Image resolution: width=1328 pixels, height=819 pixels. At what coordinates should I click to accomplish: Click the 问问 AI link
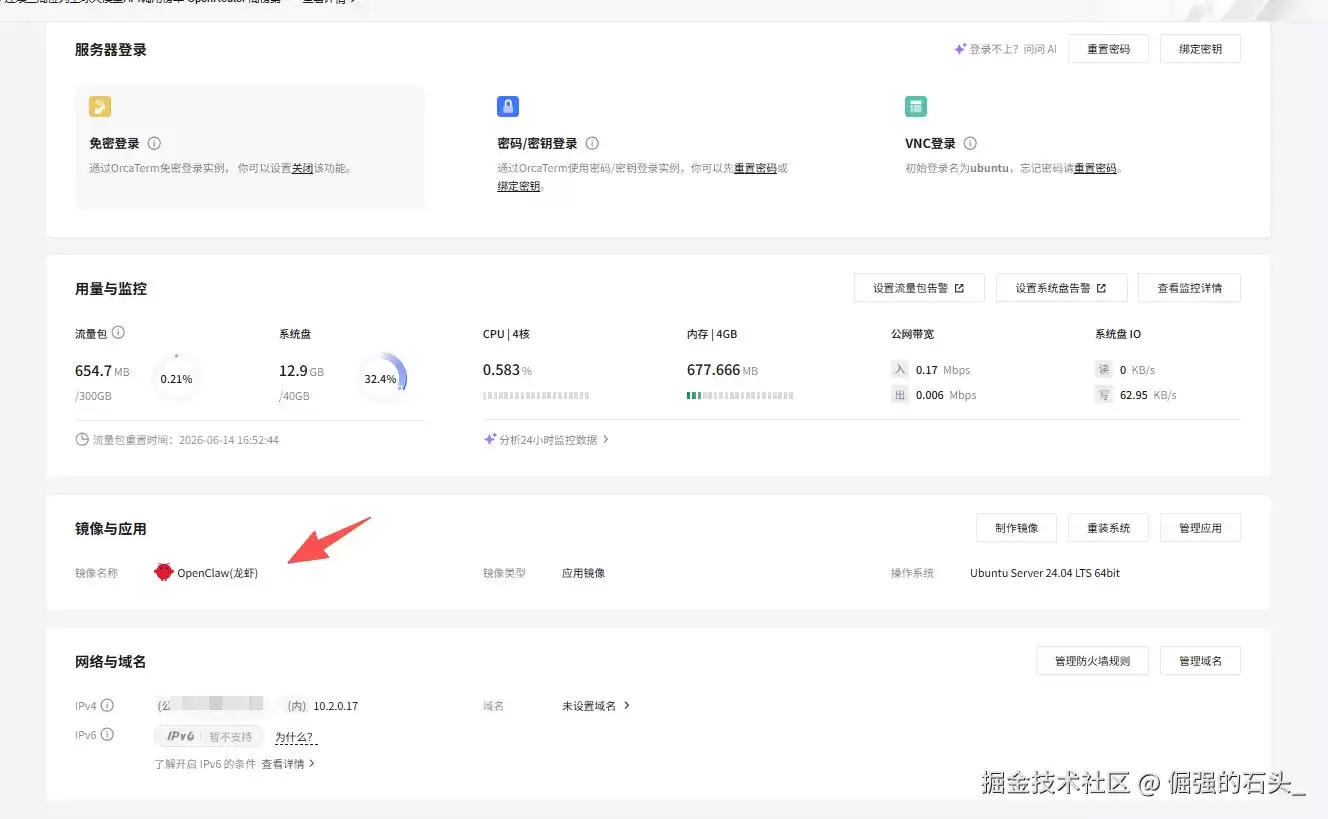click(x=1039, y=48)
